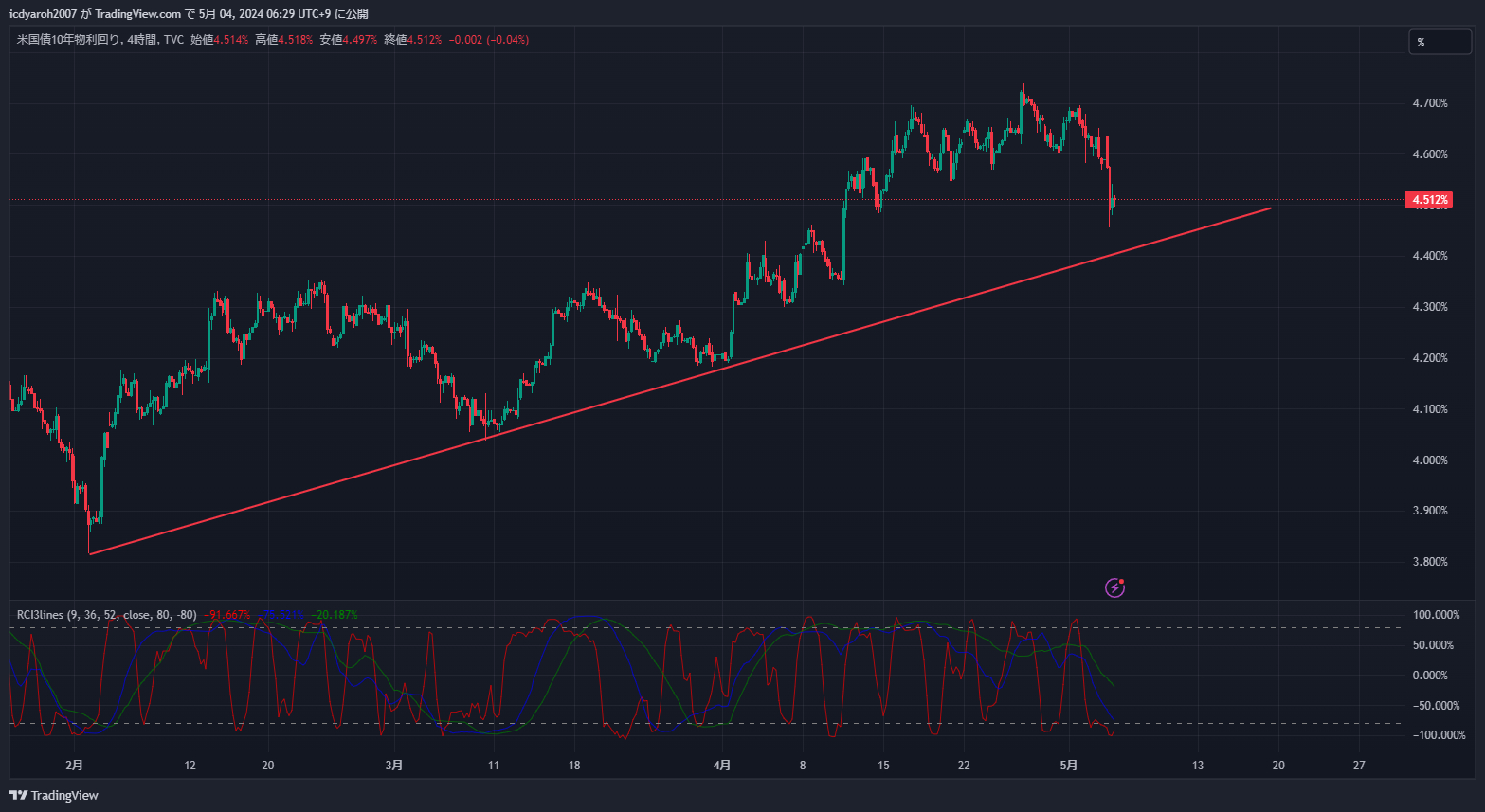Click the green RCI value -20.187%
1485x812 pixels.
(x=336, y=615)
